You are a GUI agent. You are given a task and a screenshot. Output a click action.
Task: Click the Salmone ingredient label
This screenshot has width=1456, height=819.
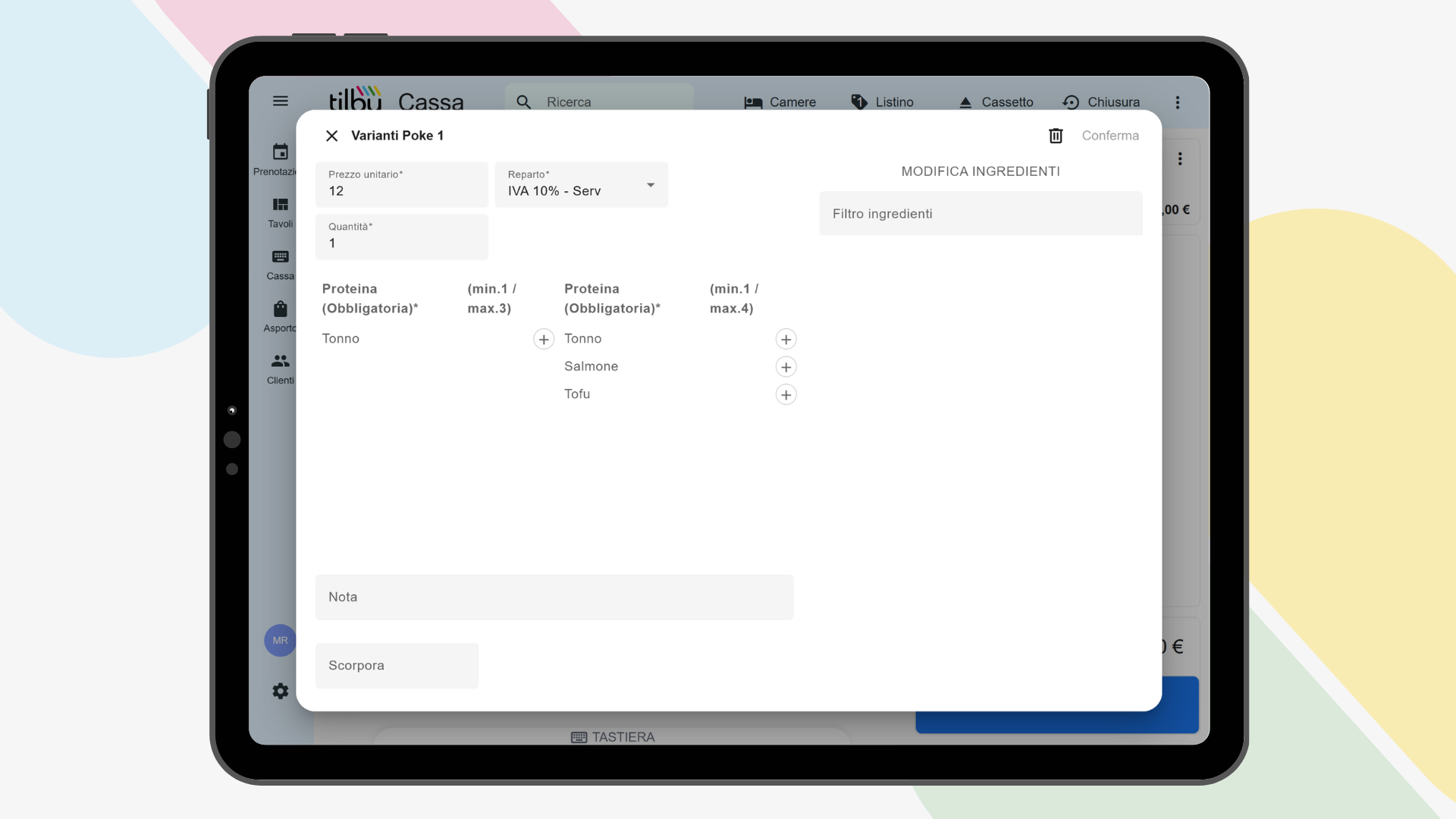tap(591, 366)
